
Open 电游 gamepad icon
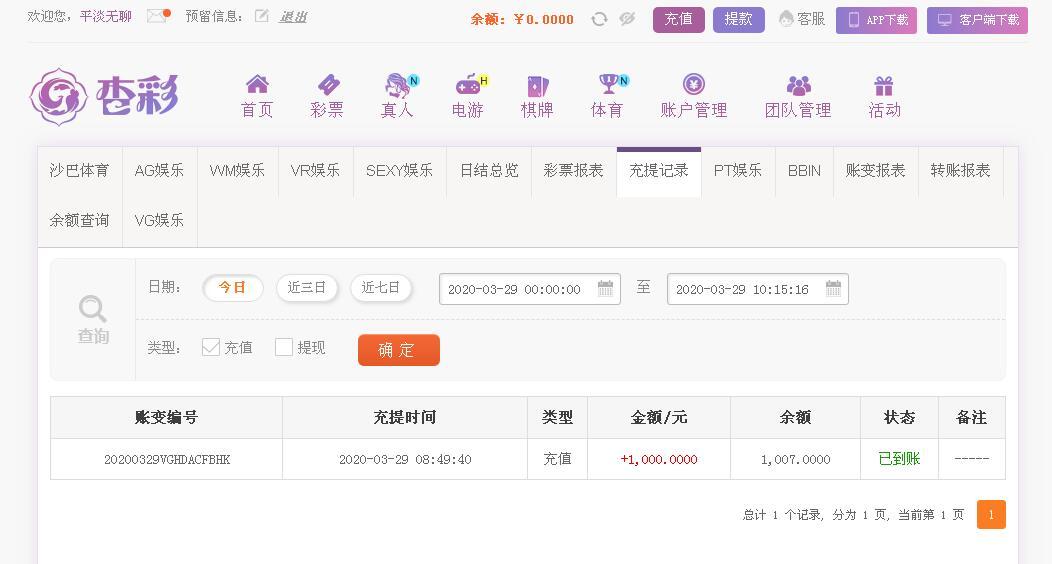point(470,84)
